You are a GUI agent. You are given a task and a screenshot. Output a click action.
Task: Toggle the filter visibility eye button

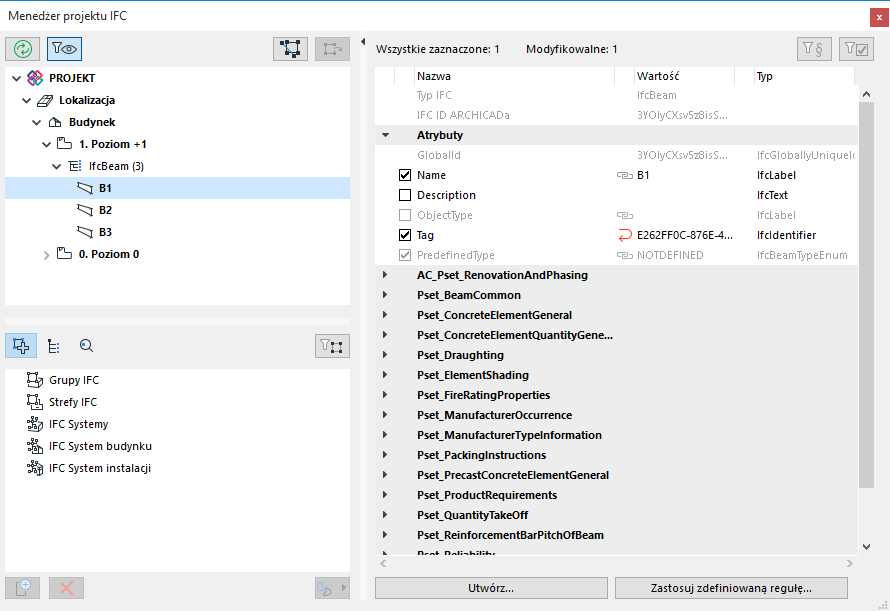(64, 48)
